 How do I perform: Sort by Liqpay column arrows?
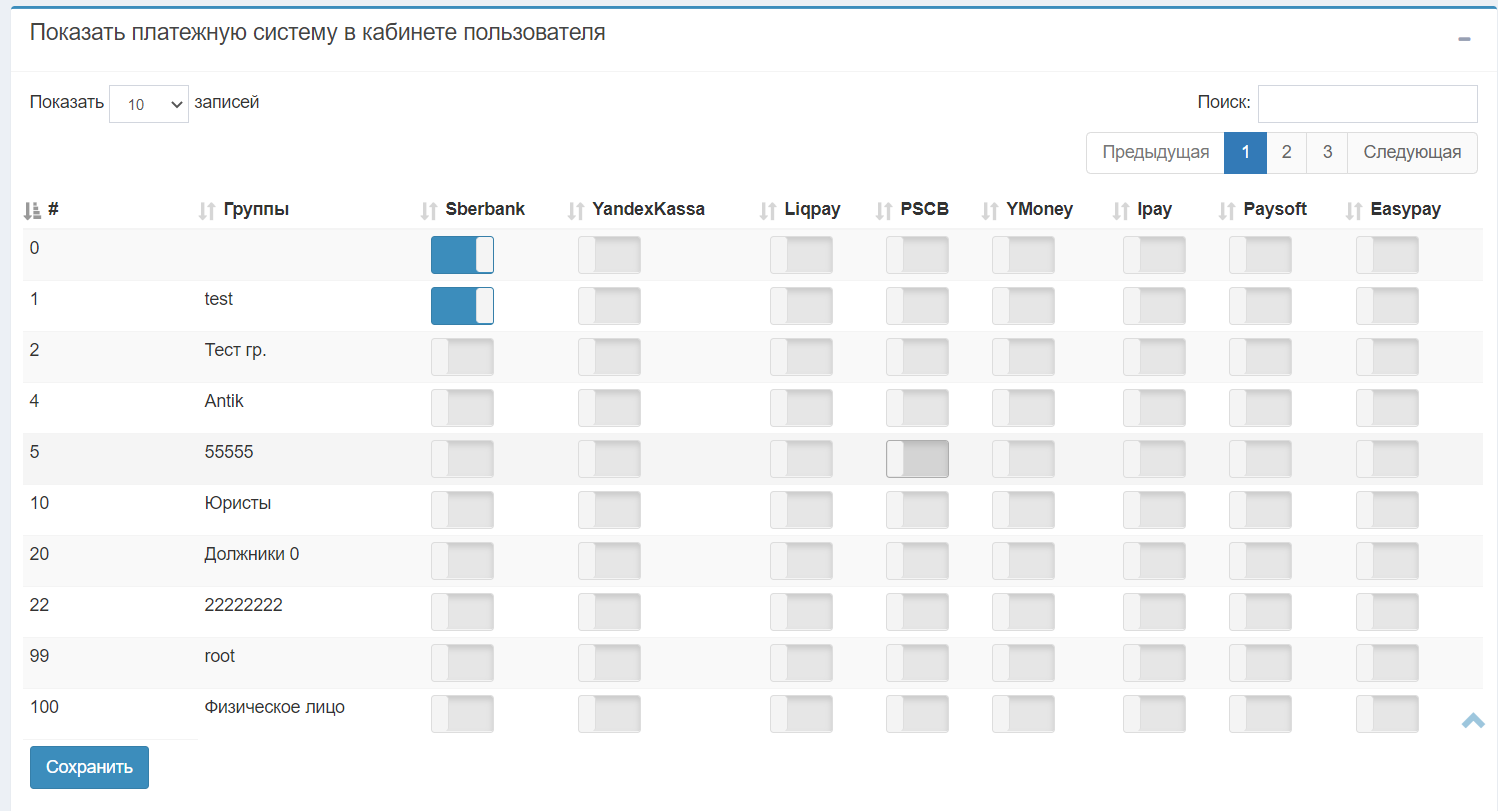click(768, 210)
